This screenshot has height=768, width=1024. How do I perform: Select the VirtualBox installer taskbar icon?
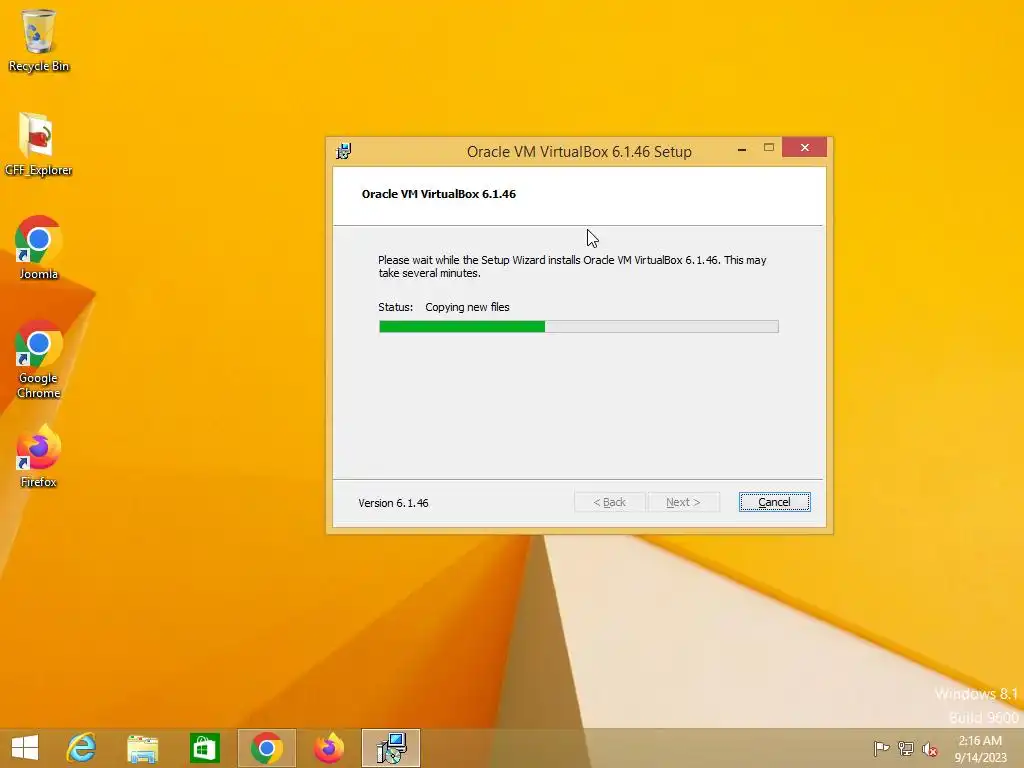tap(391, 748)
